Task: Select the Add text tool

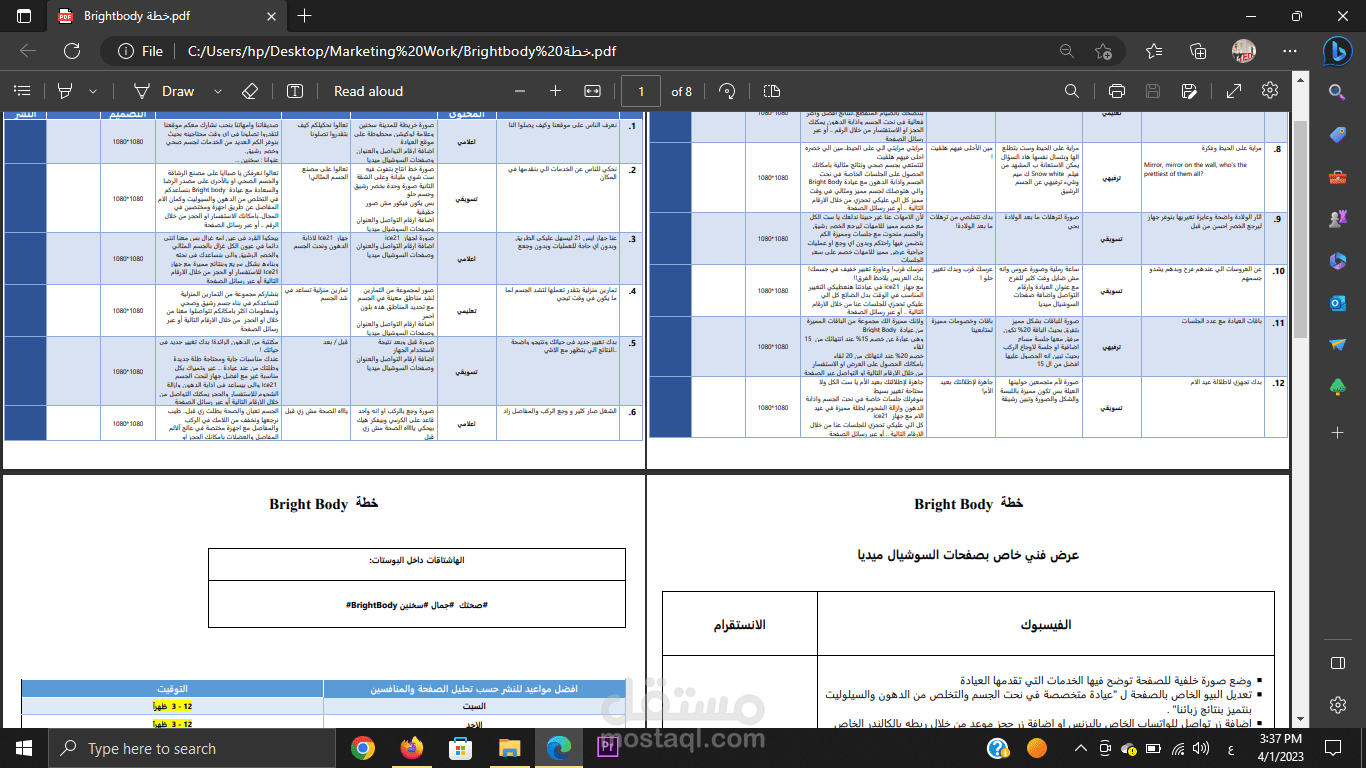Action: pyautogui.click(x=296, y=91)
